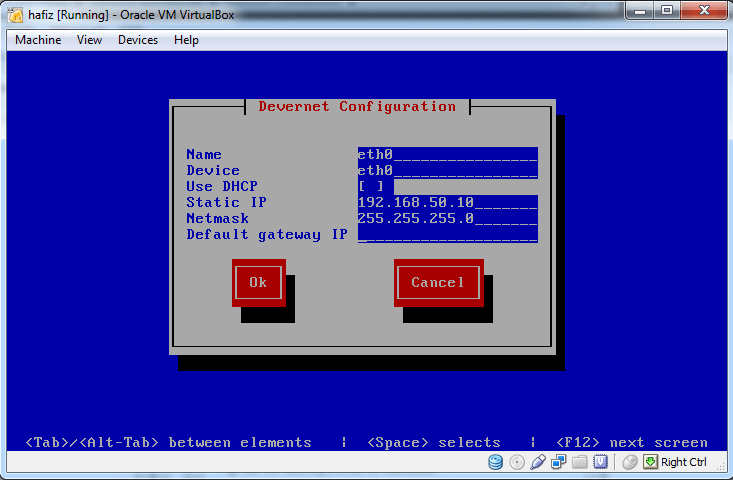Image resolution: width=733 pixels, height=480 pixels.
Task: Click the shared folders status icon
Action: coord(580,462)
